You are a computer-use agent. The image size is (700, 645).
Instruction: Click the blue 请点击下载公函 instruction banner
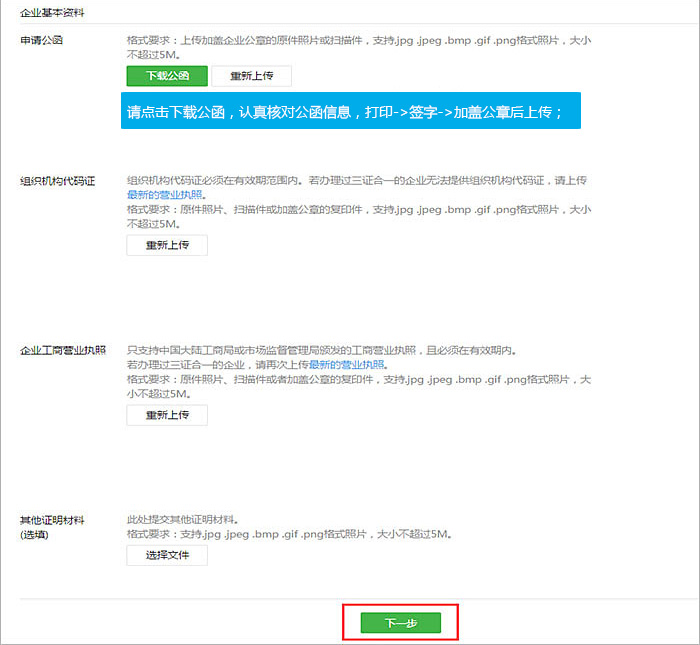click(x=350, y=111)
